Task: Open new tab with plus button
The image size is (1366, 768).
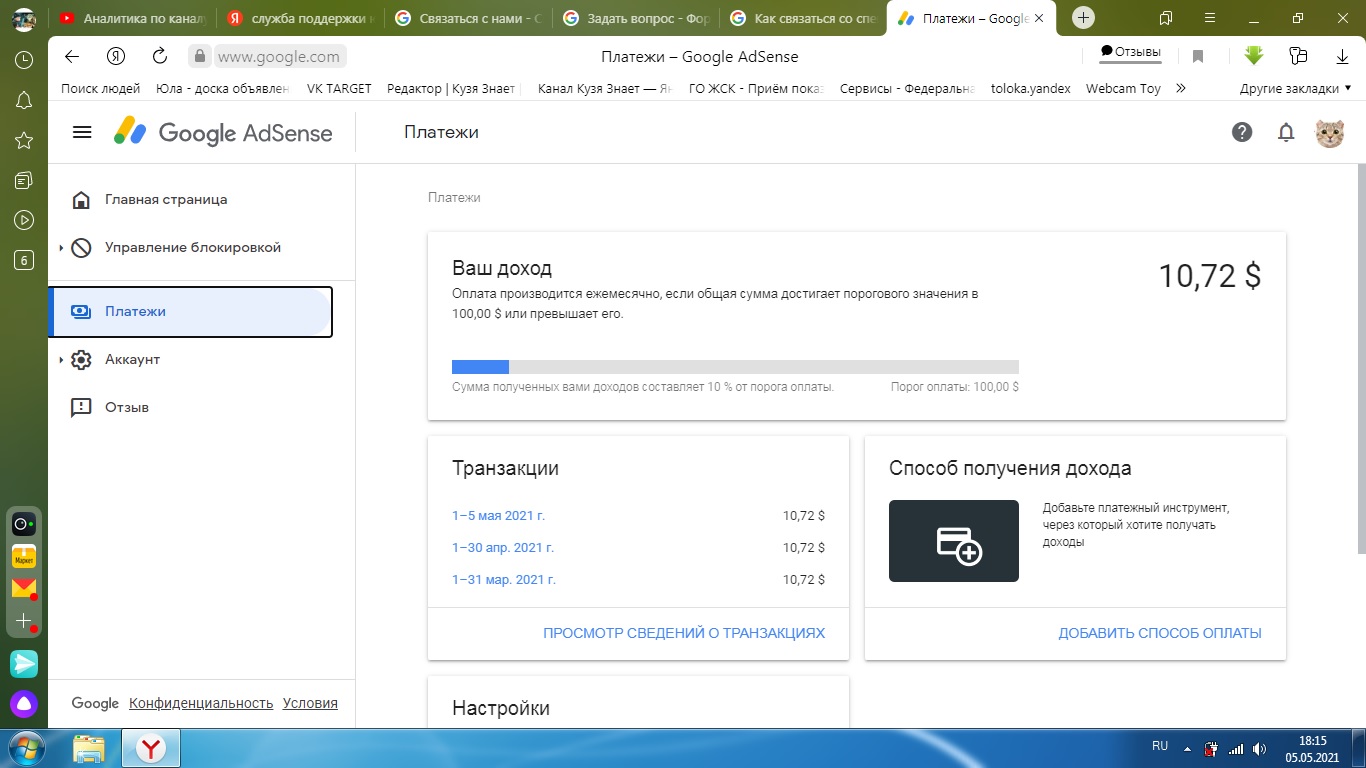Action: point(1083,18)
